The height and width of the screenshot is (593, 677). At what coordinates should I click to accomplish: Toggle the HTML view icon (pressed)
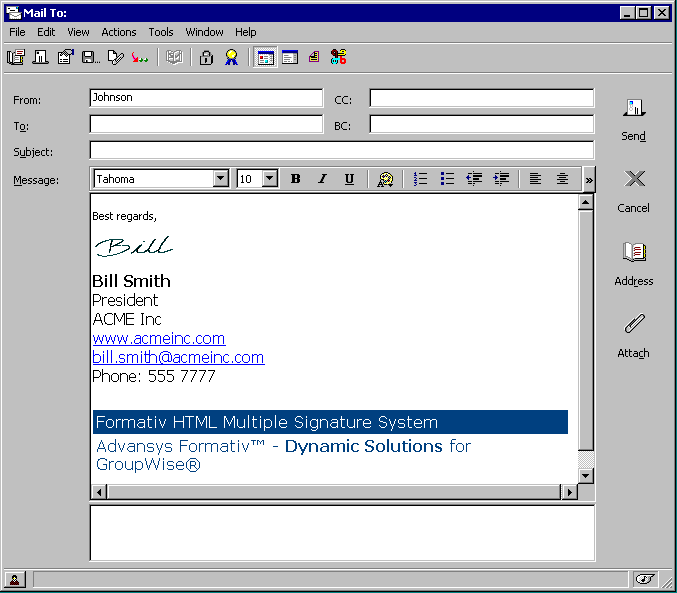pyautogui.click(x=265, y=57)
